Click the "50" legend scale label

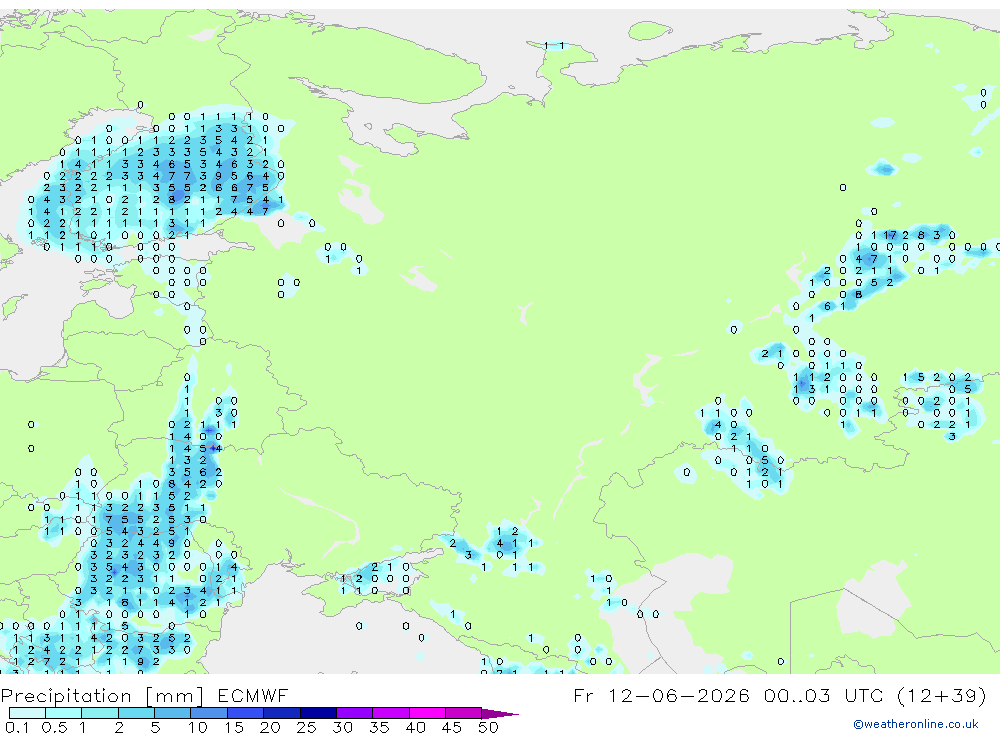point(488,727)
